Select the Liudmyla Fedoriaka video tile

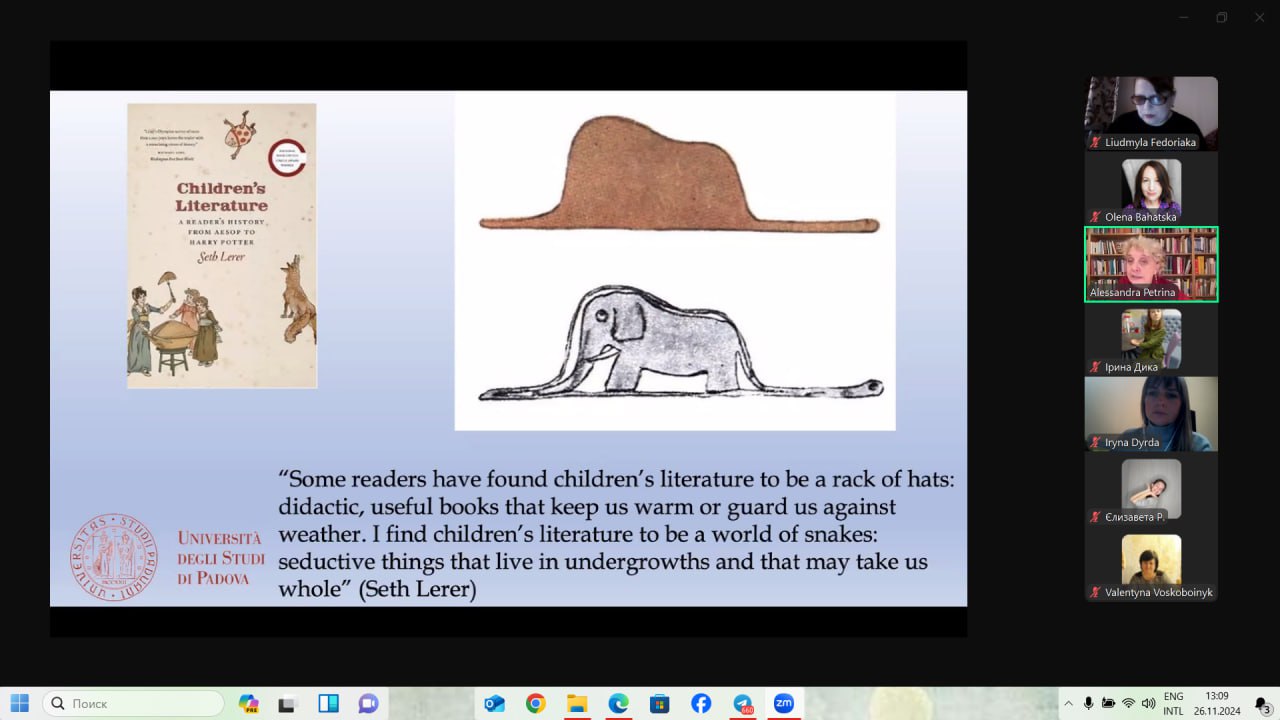pos(1151,113)
